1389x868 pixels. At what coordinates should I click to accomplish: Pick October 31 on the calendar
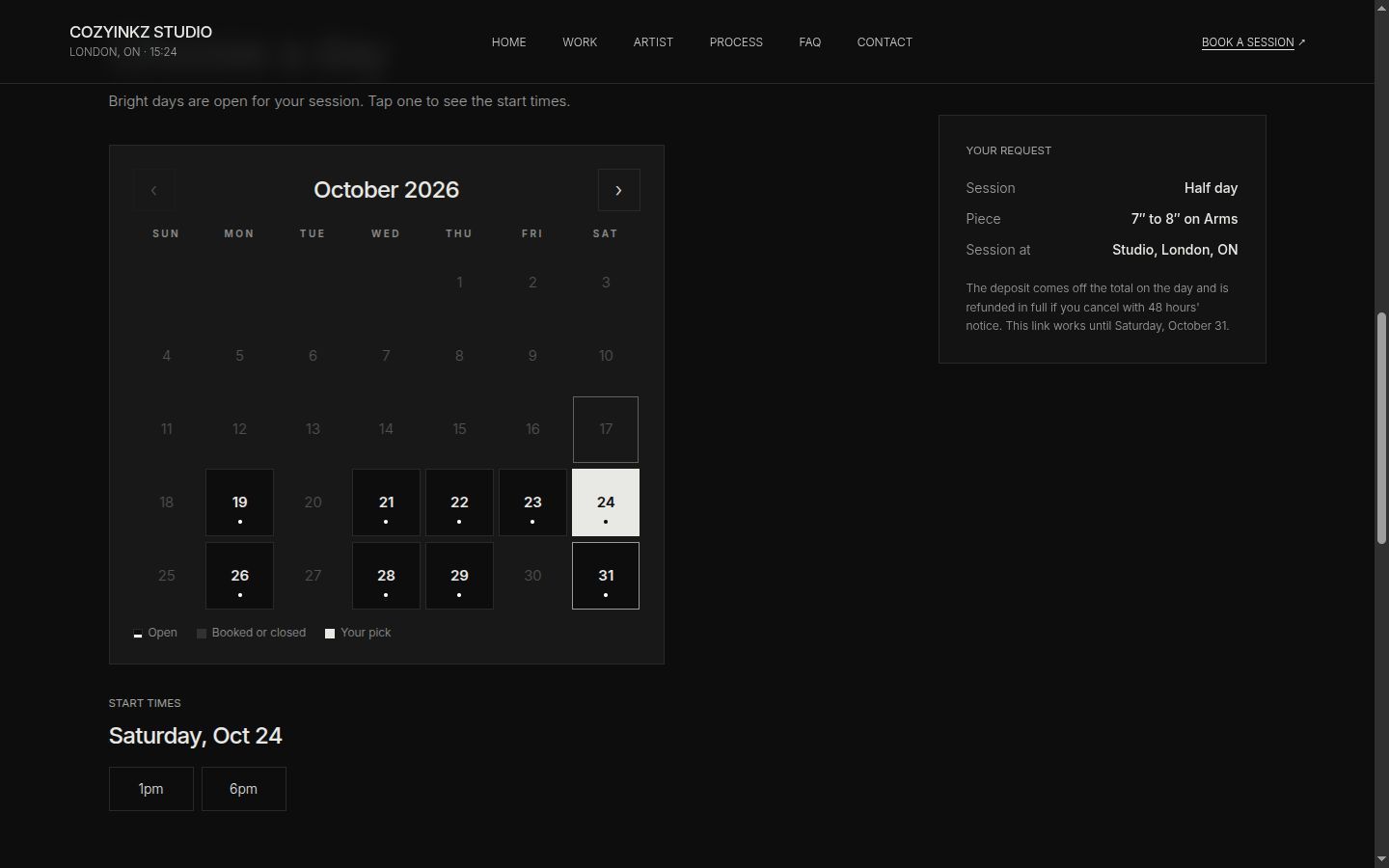click(x=606, y=576)
